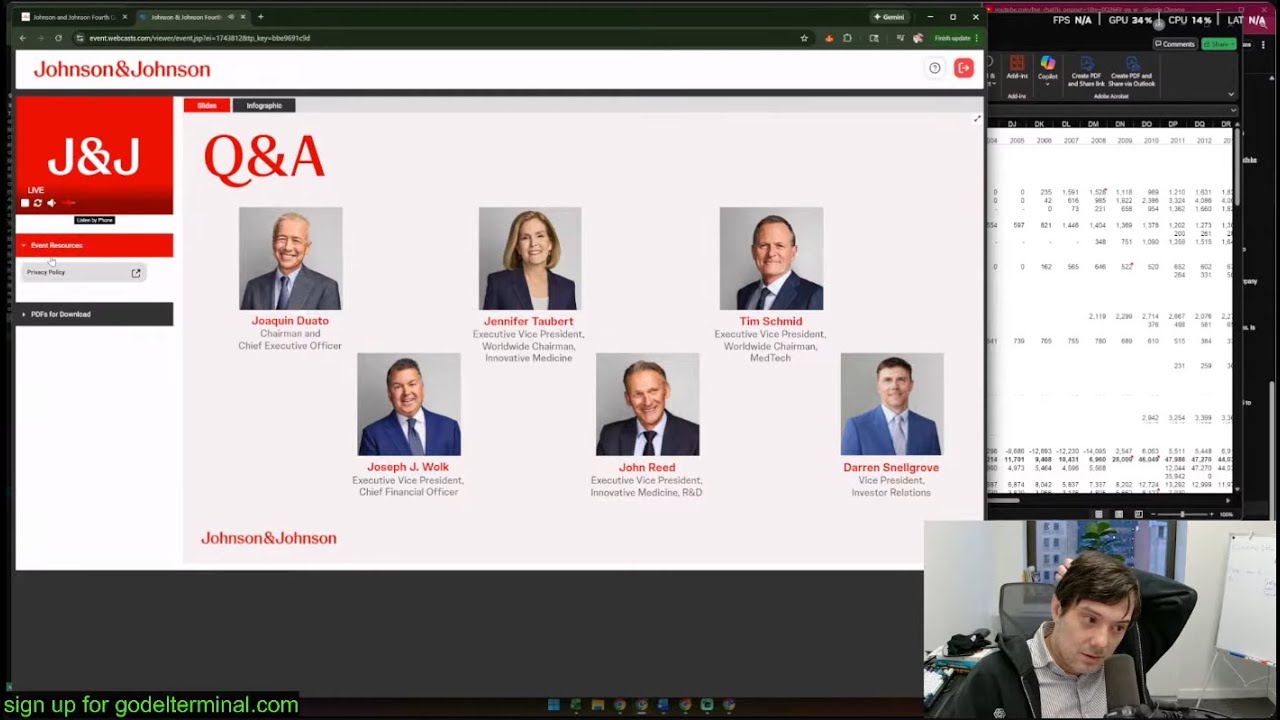Viewport: 1280px width, 720px height.
Task: Click the green Share button in Excel
Action: point(1219,44)
